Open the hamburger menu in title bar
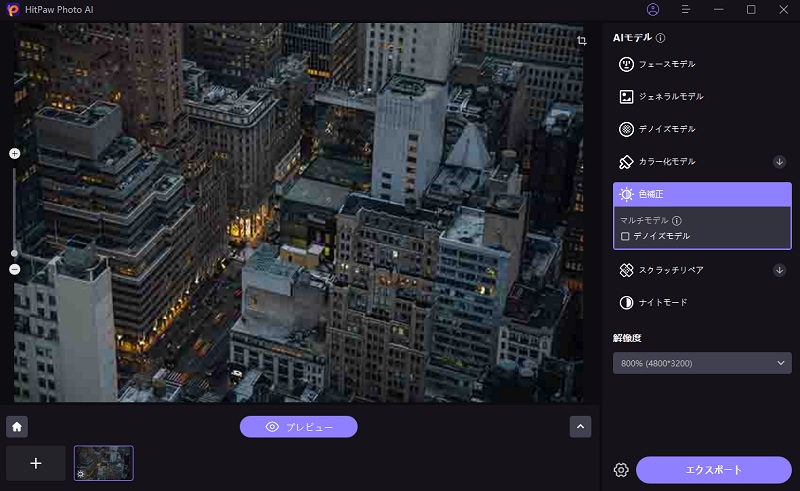The height and width of the screenshot is (491, 800). (686, 10)
